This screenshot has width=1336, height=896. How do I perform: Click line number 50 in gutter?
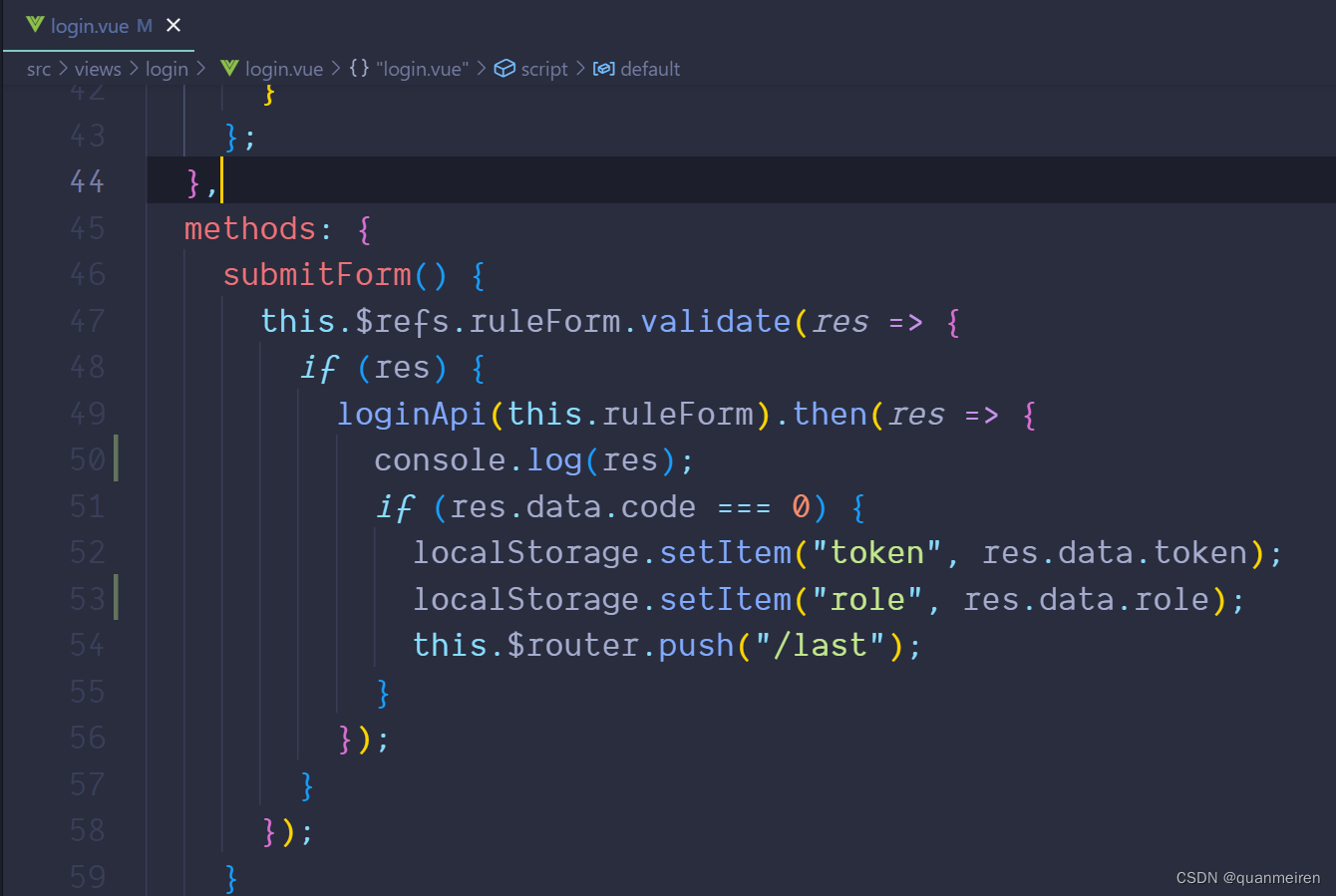87,459
